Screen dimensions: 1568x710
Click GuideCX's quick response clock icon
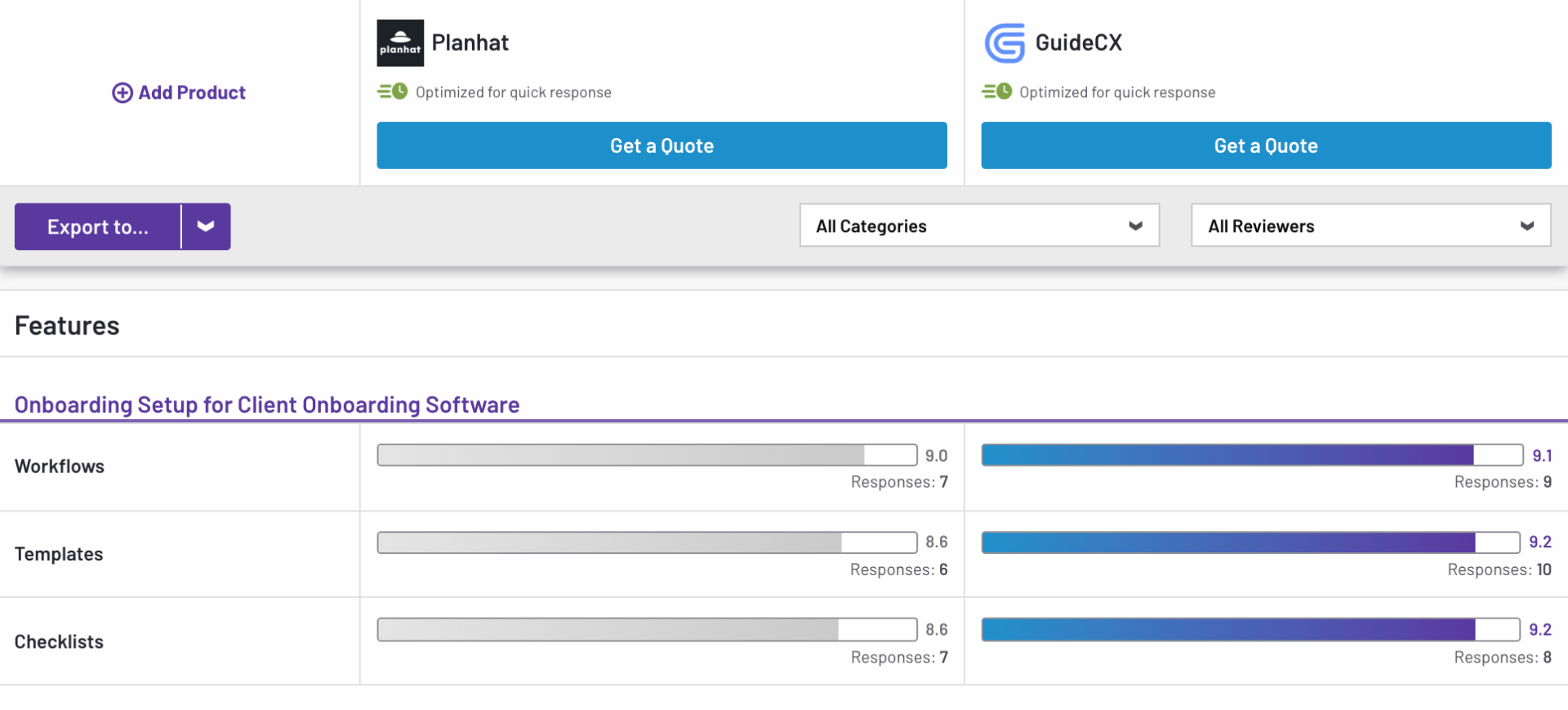pos(997,92)
